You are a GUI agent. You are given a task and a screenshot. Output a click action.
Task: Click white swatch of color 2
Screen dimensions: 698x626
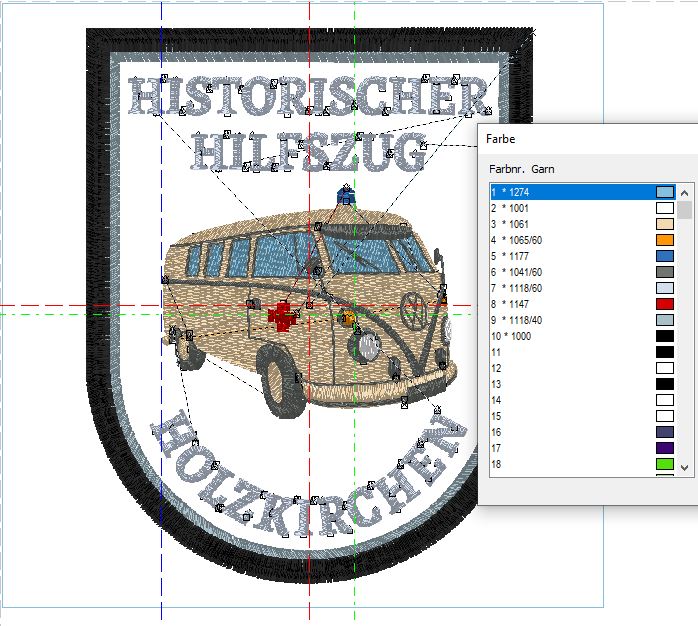[x=665, y=208]
